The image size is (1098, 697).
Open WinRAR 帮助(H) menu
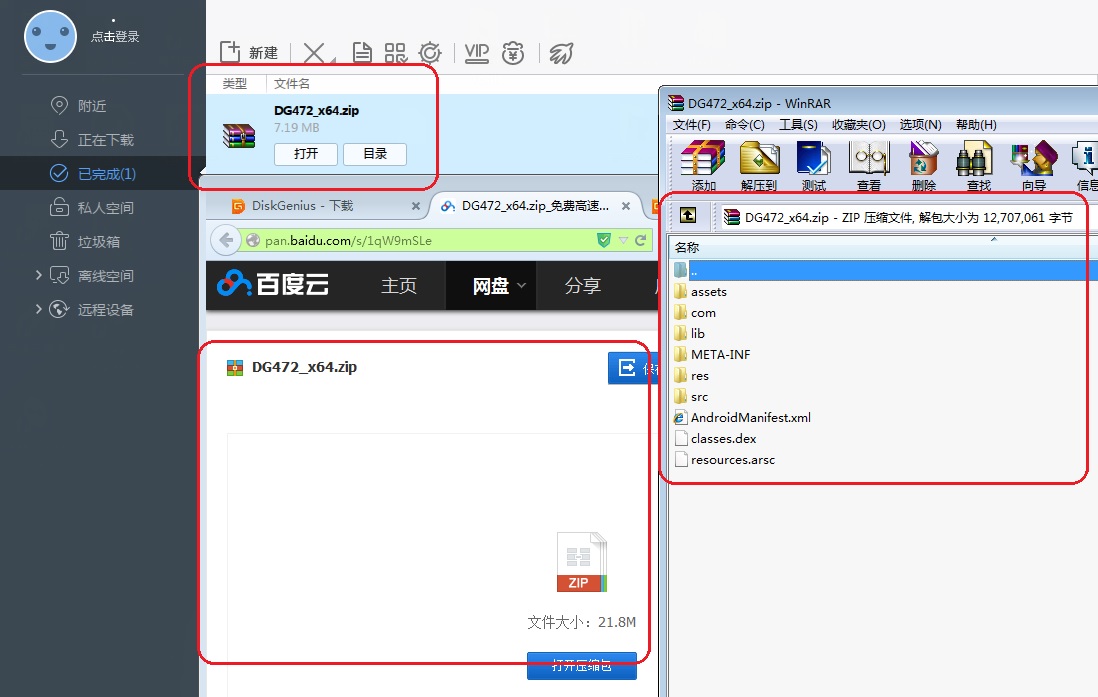(976, 125)
